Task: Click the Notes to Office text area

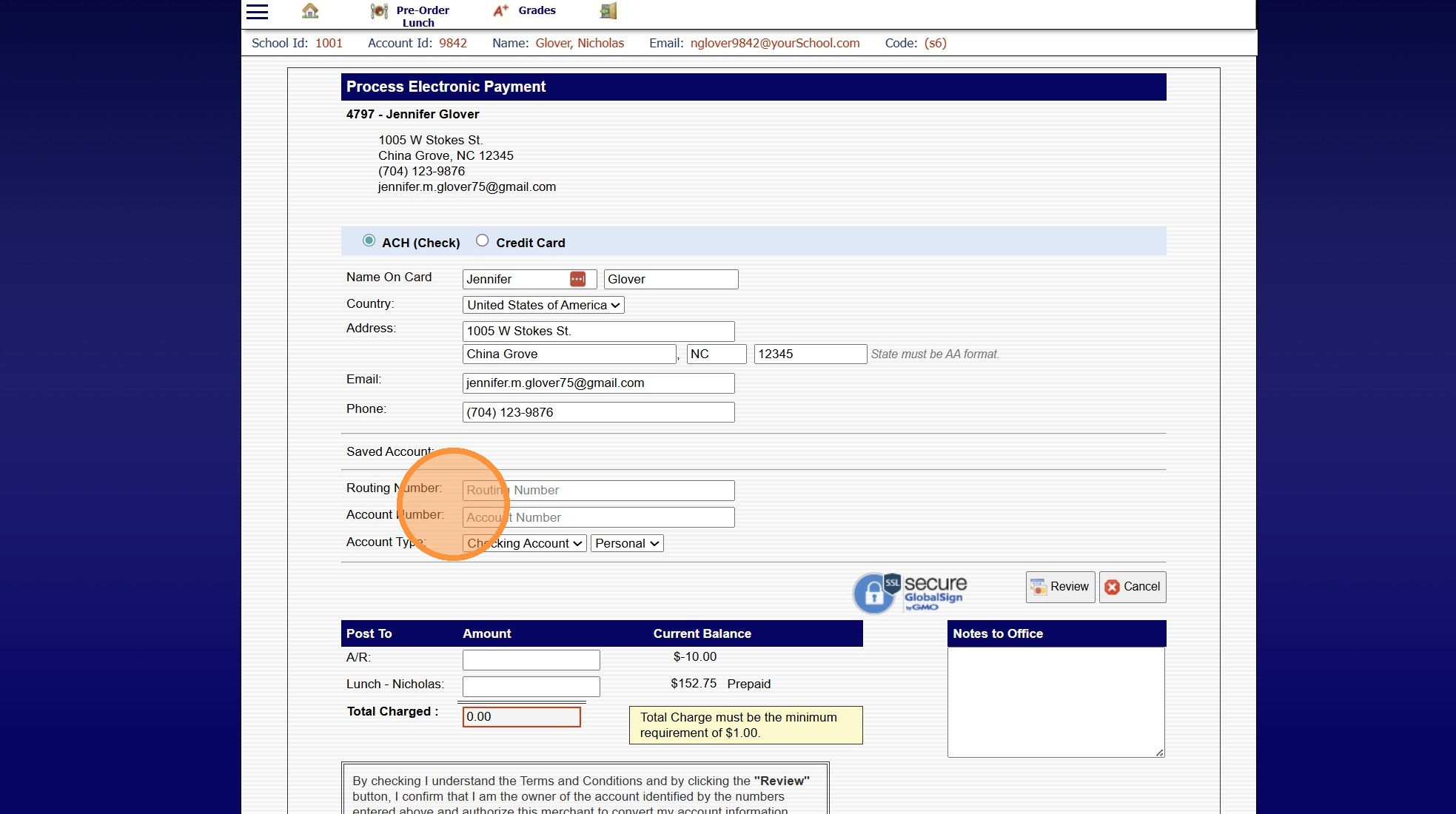Action: (1056, 702)
